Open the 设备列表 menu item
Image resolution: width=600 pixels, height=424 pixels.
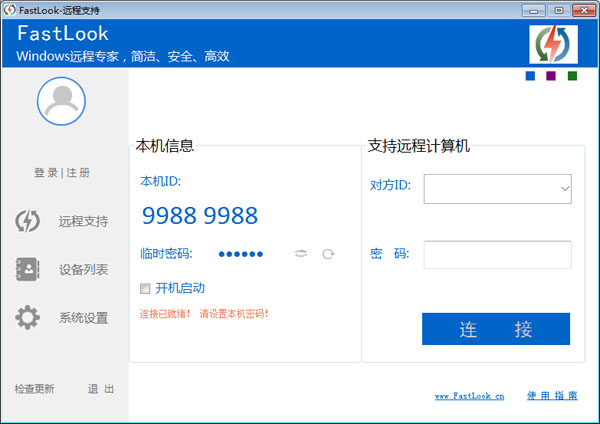83,270
